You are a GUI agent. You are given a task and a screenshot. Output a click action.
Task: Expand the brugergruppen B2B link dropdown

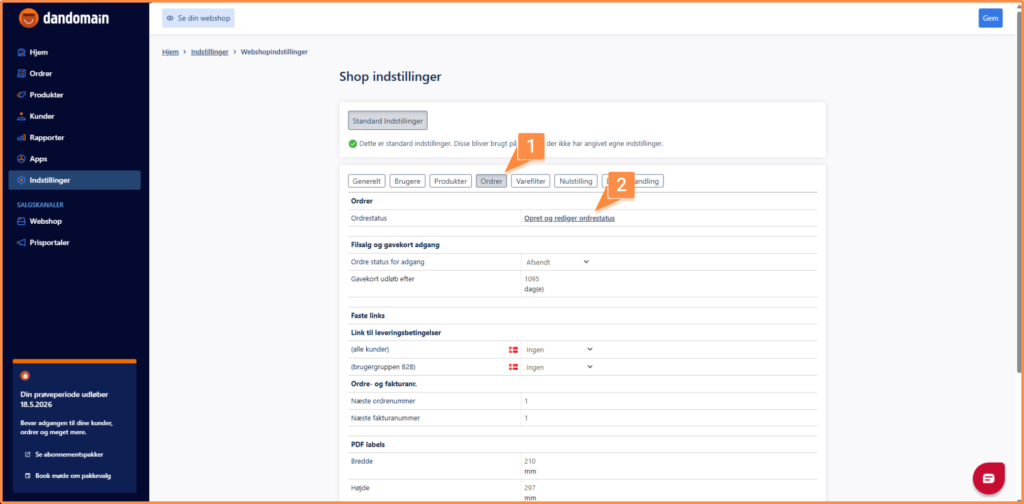point(559,367)
